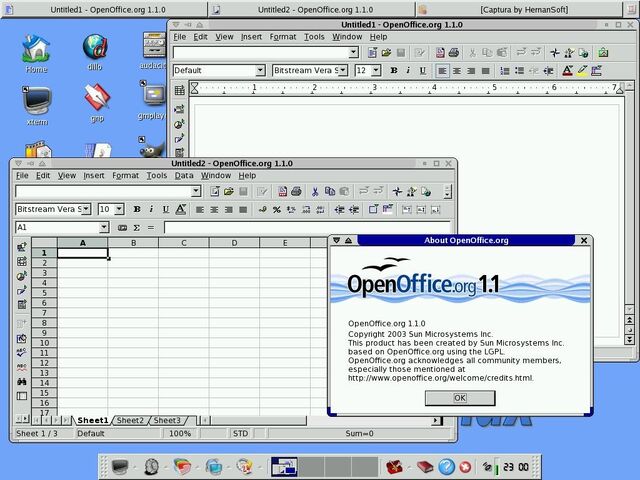Toggle Bold in the Untitled1 writer window
This screenshot has width=640, height=480.
394,71
